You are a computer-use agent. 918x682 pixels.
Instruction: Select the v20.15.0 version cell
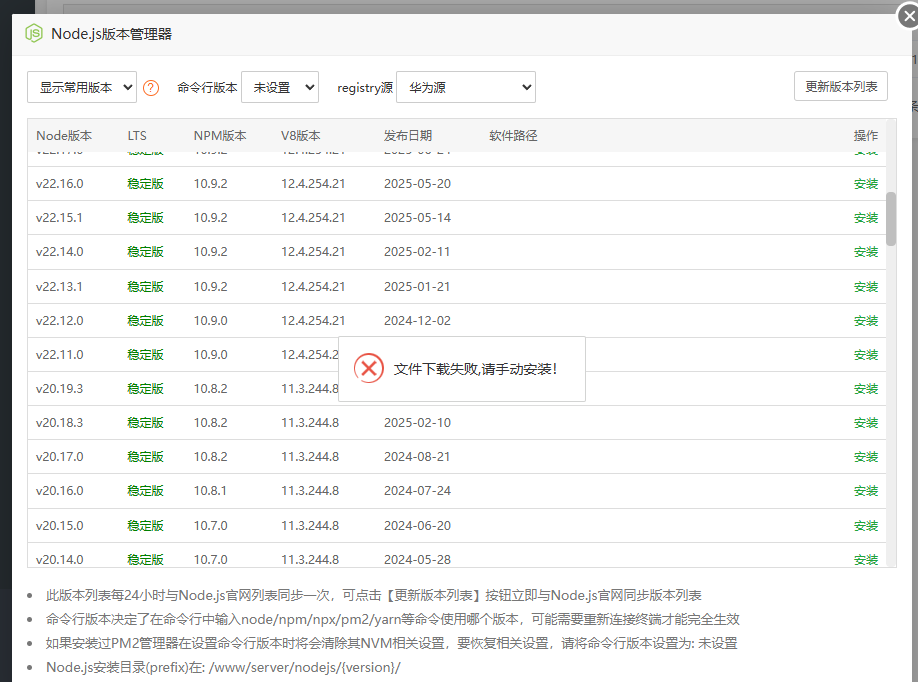[x=60, y=526]
